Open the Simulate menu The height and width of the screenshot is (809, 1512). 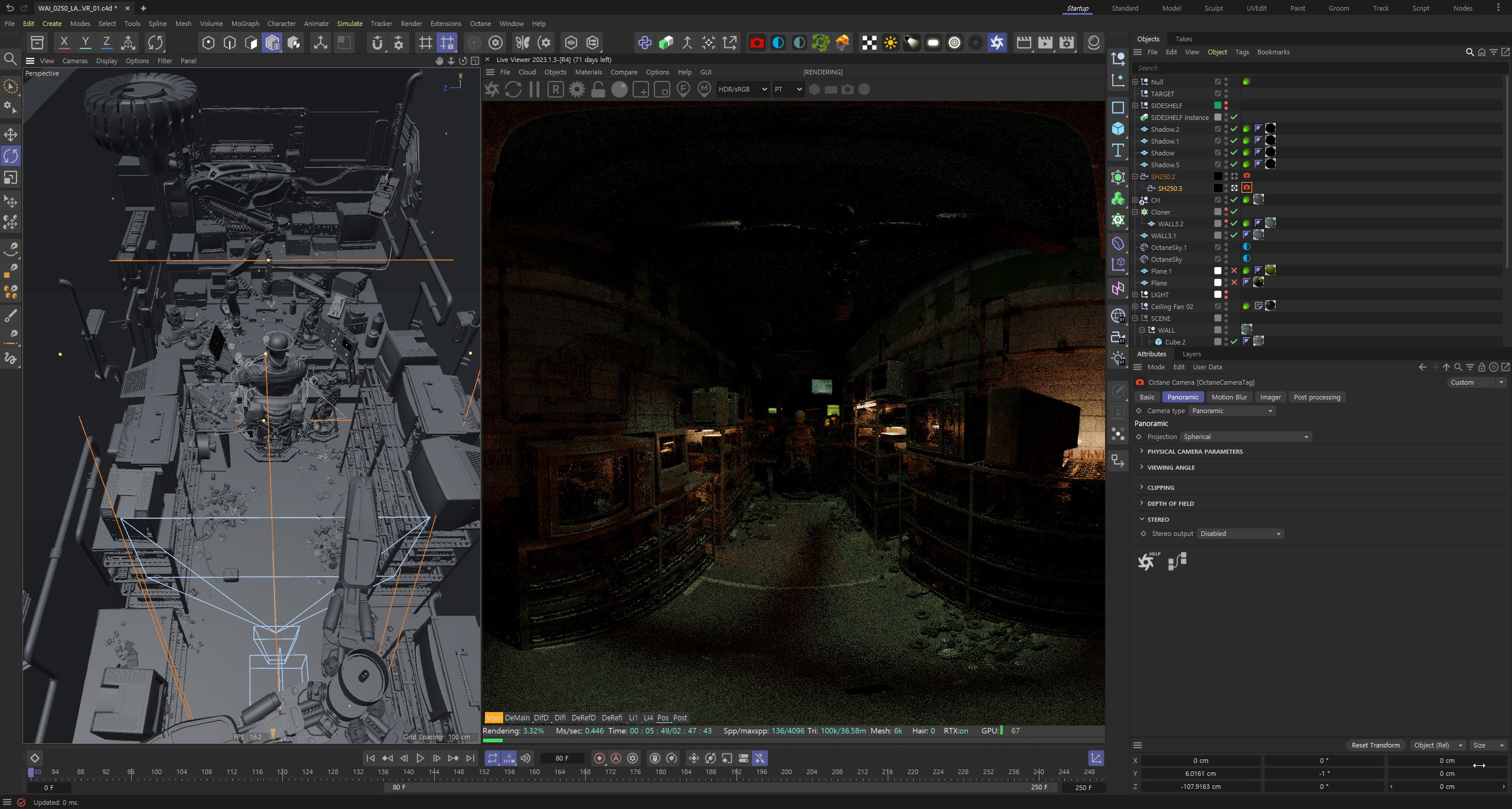pos(349,24)
